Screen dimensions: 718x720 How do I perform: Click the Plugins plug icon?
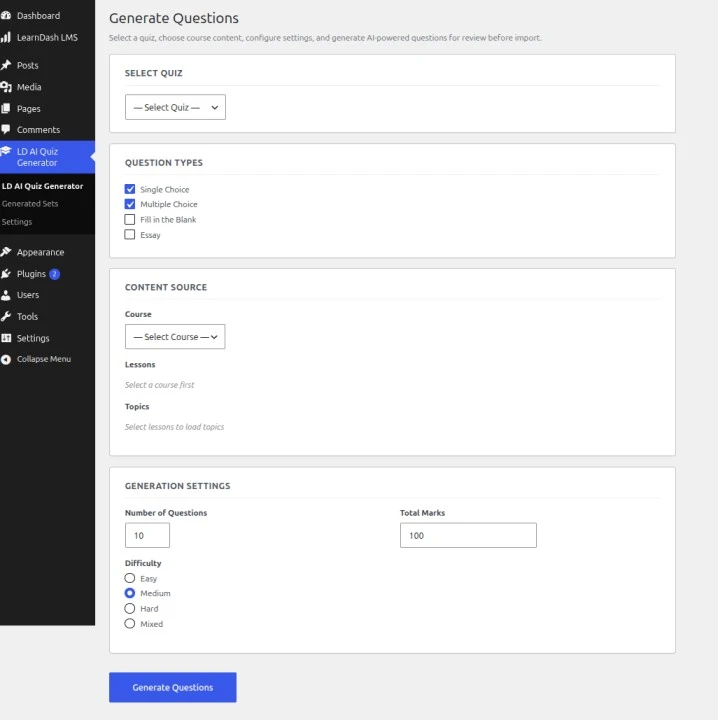pos(6,274)
